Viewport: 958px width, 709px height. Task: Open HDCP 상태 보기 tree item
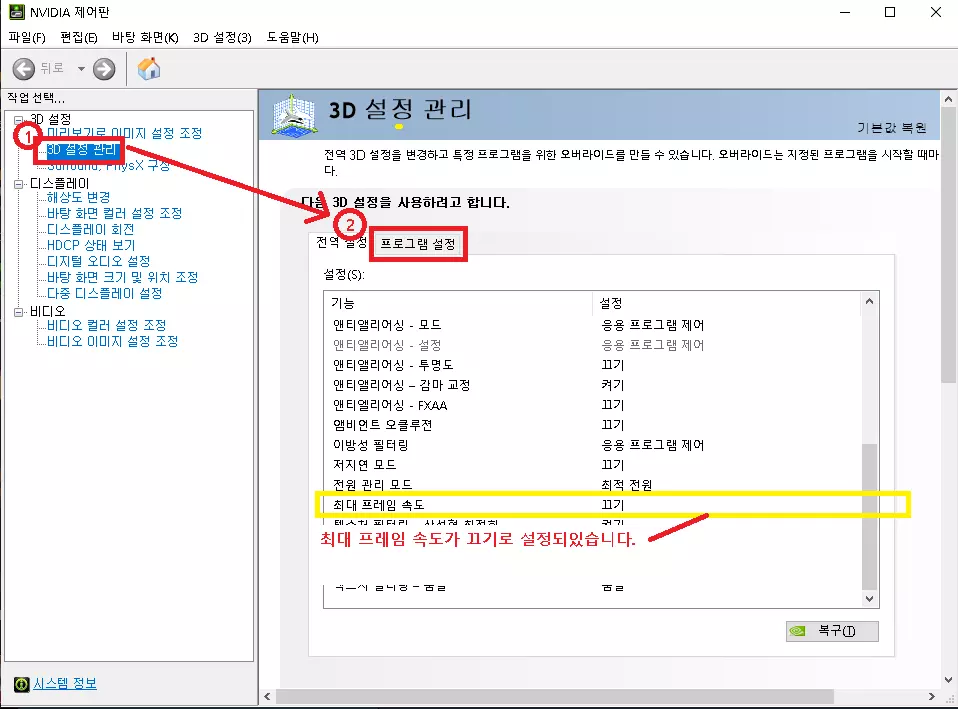coord(91,245)
